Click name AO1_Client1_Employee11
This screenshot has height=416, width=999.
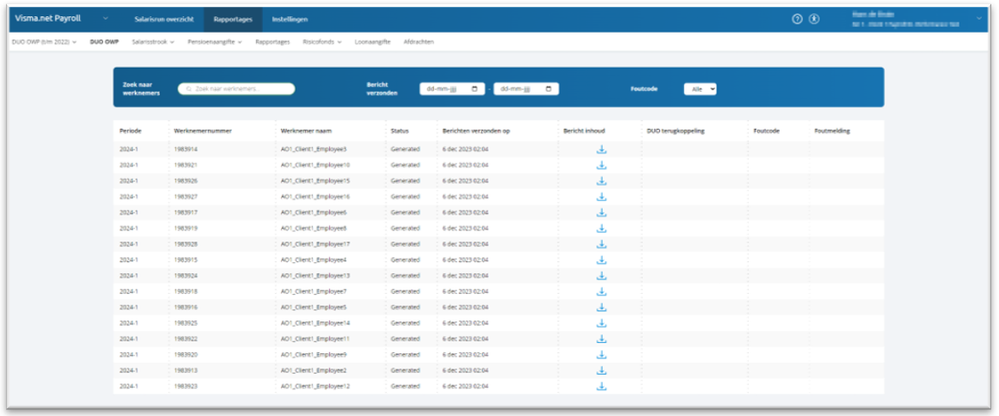tap(315, 339)
